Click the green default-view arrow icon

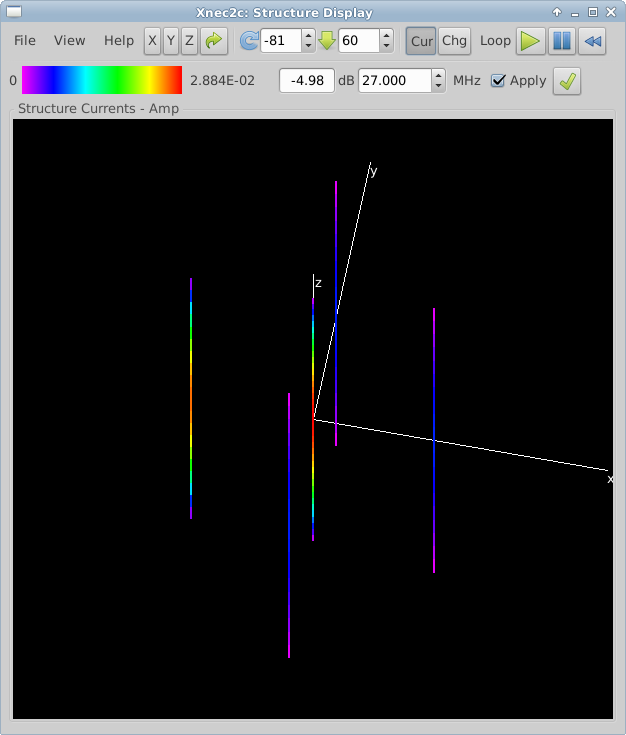pos(214,41)
